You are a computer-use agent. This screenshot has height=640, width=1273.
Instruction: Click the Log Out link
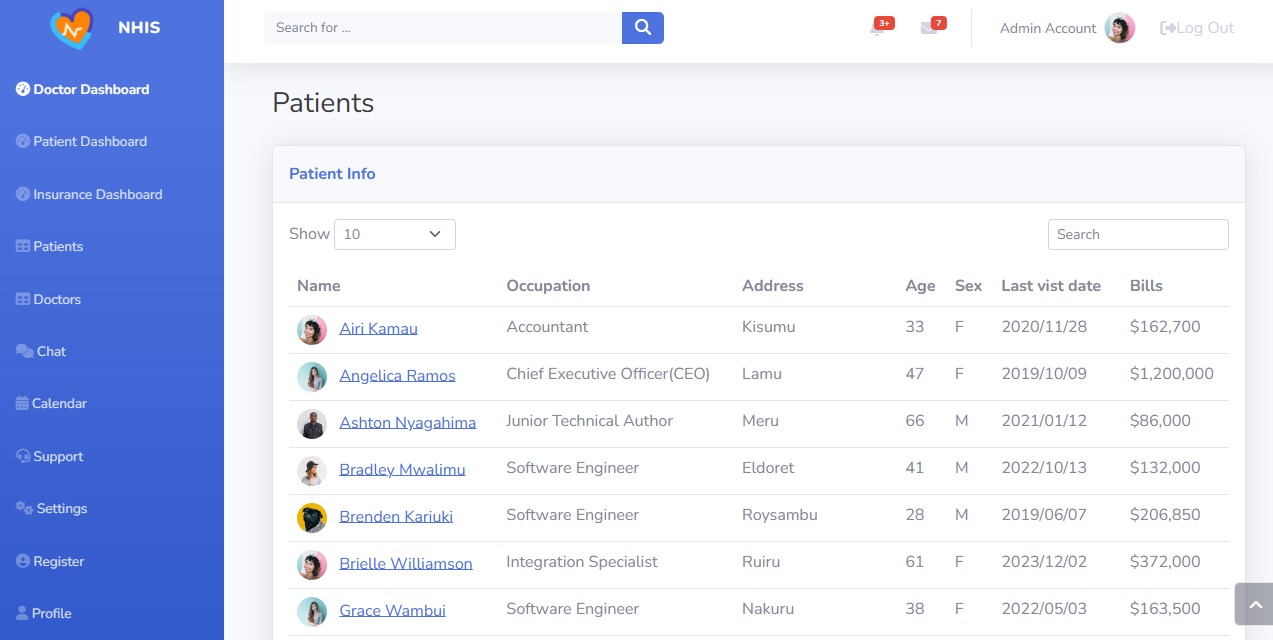1197,28
